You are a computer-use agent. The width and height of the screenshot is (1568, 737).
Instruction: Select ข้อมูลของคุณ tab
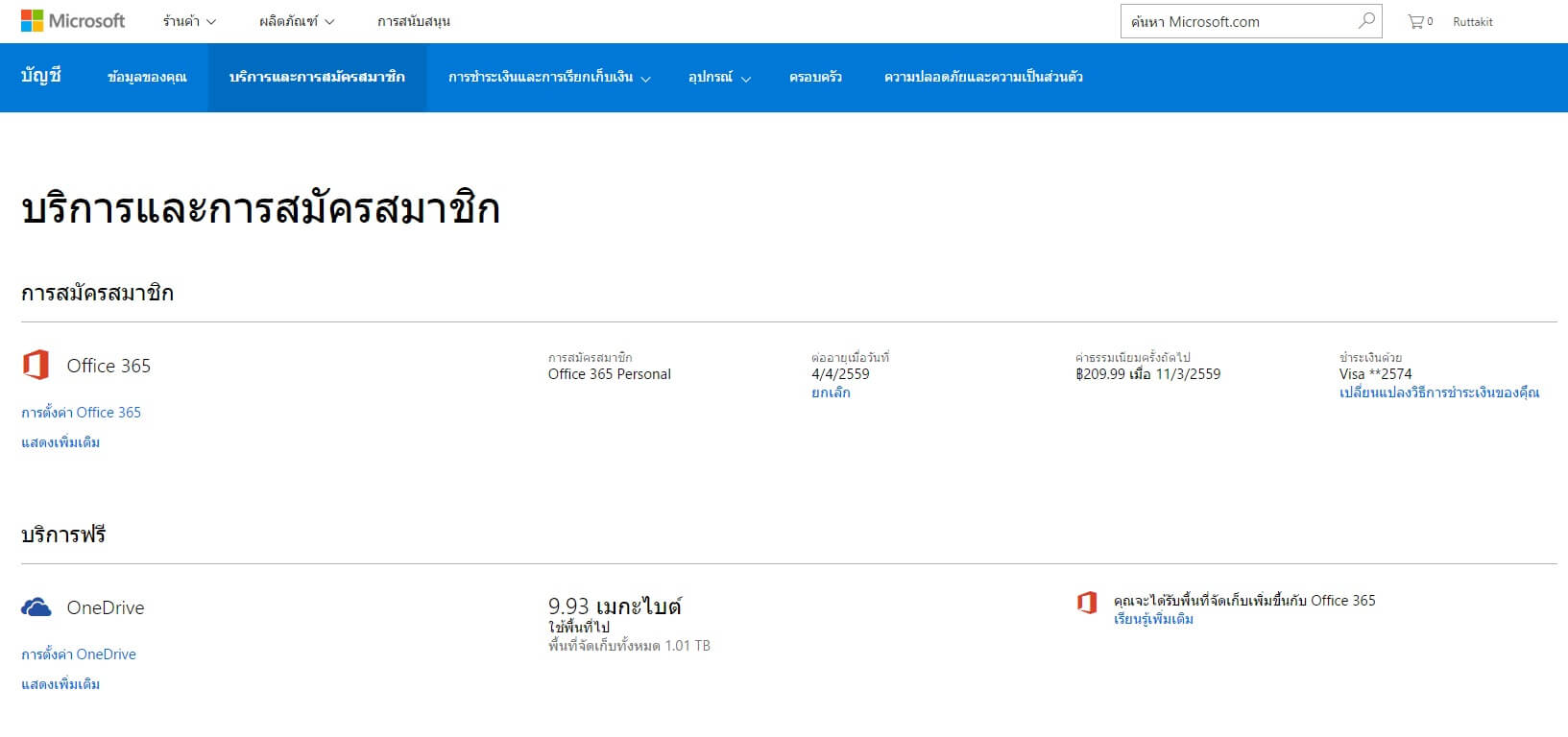point(147,77)
